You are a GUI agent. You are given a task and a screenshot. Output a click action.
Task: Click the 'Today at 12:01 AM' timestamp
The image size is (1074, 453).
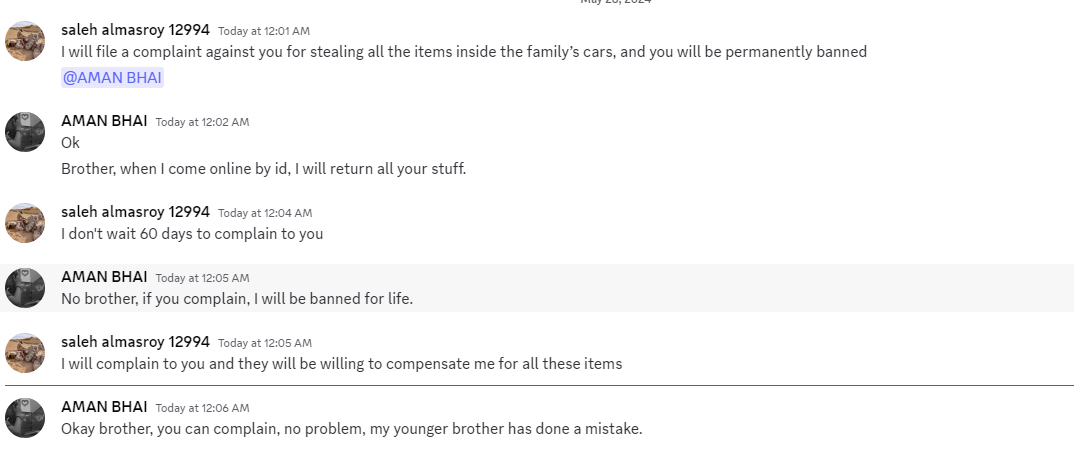pyautogui.click(x=264, y=31)
